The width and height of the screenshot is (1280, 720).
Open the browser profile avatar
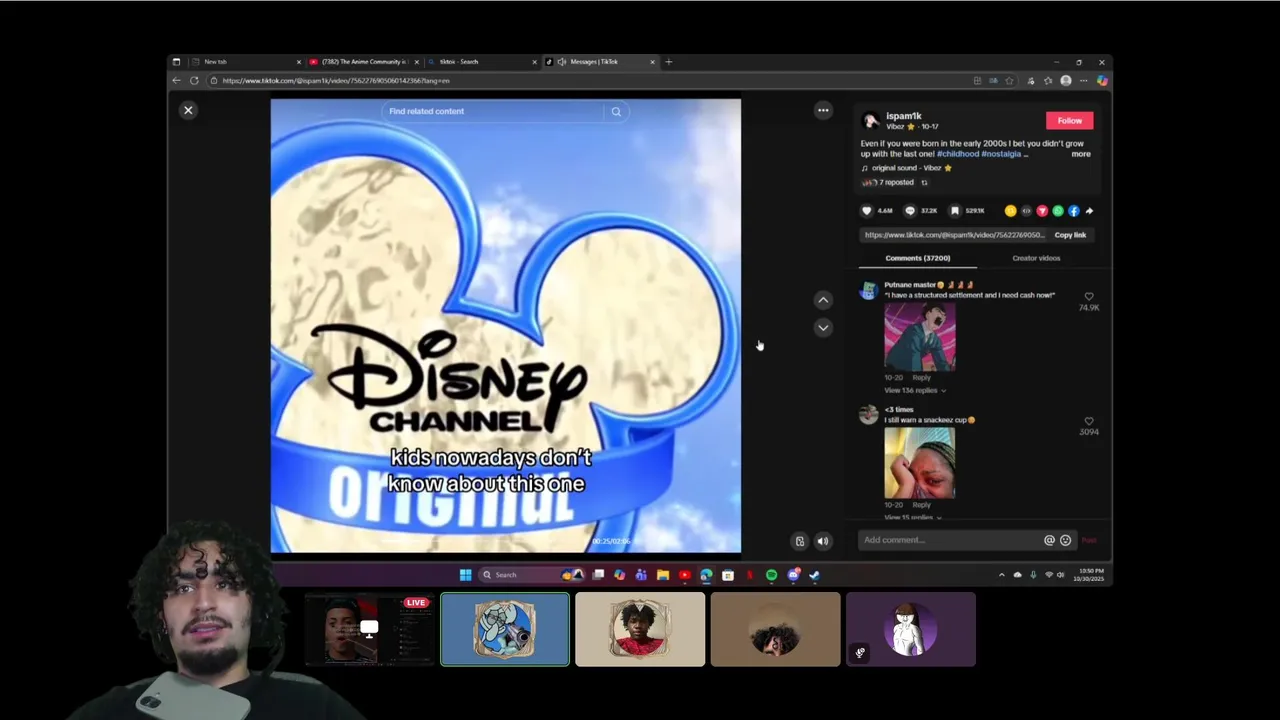coord(1066,80)
